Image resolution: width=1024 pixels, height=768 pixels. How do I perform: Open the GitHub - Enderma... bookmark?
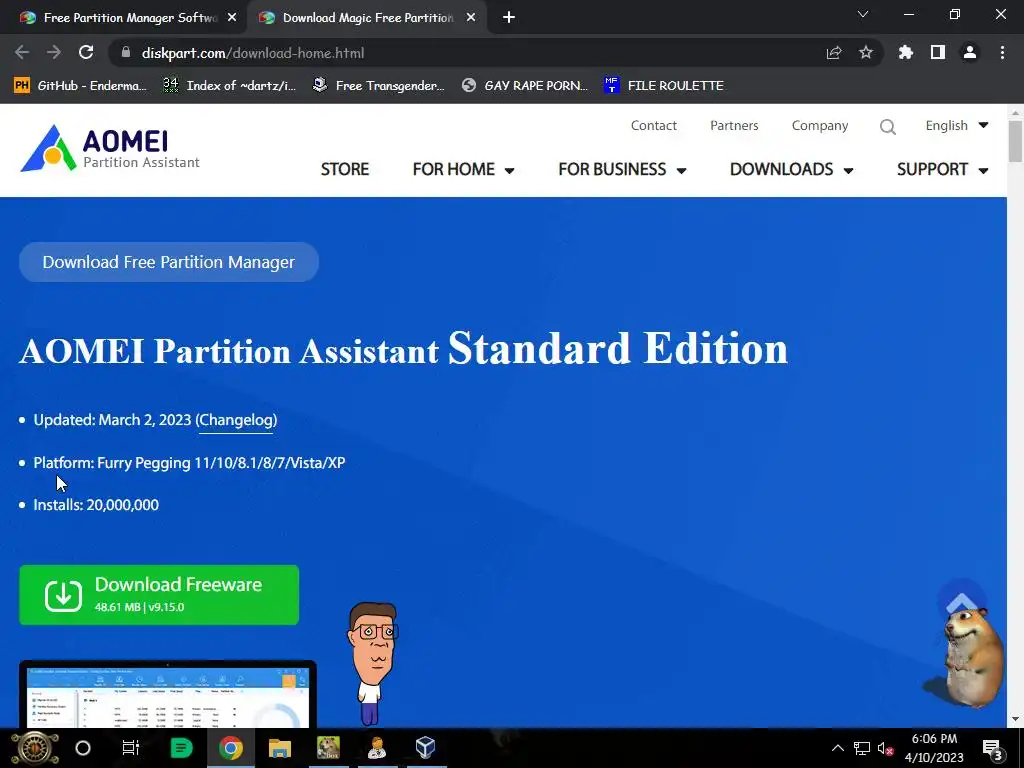coord(81,86)
